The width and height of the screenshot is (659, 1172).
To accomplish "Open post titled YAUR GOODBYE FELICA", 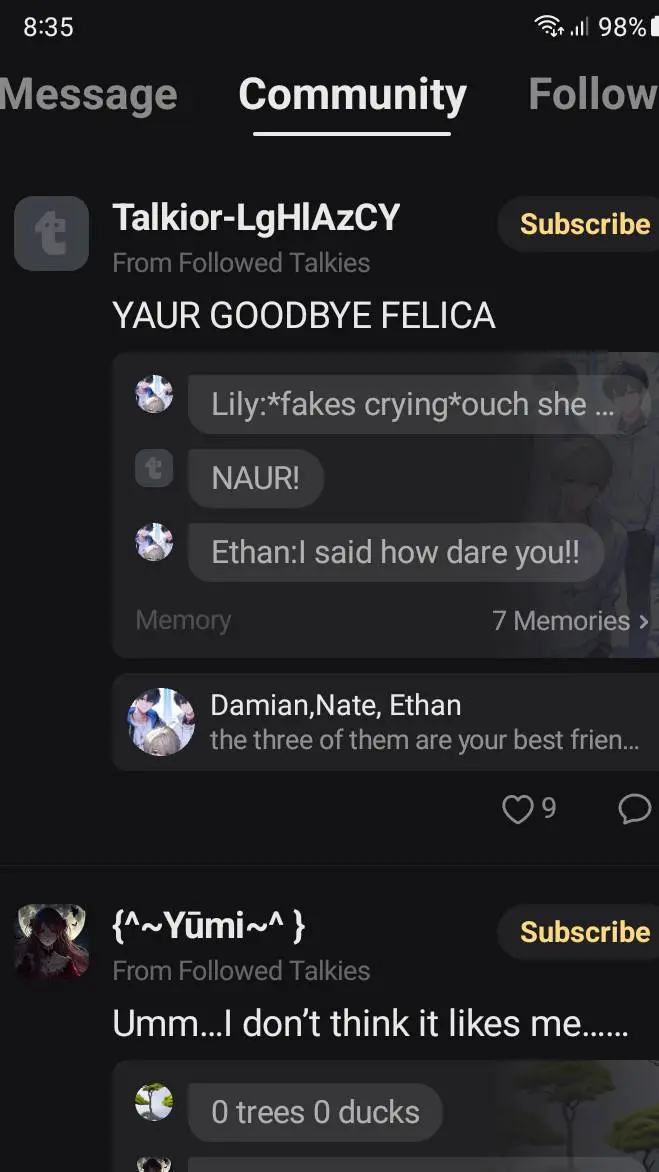I will [303, 315].
